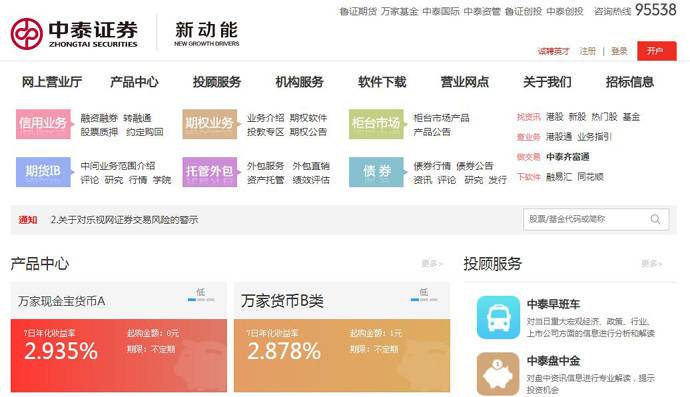The height and width of the screenshot is (397, 690).
Task: Click the 中泰资管 top link
Action: [x=482, y=11]
